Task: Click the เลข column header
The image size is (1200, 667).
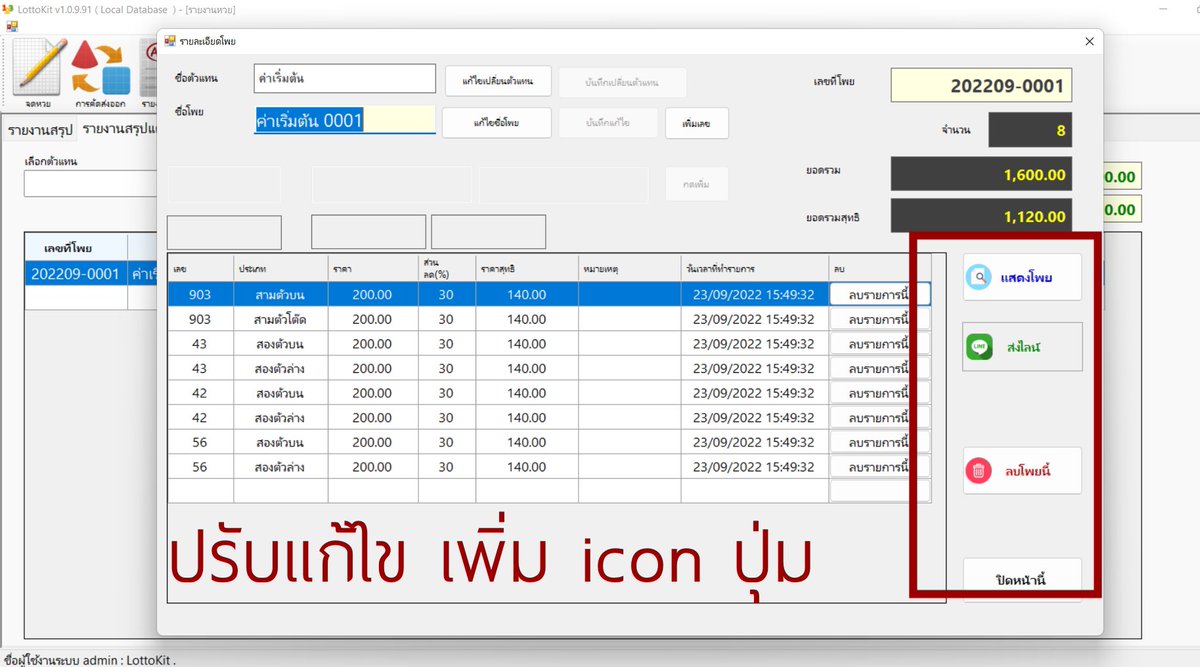Action: (200, 268)
